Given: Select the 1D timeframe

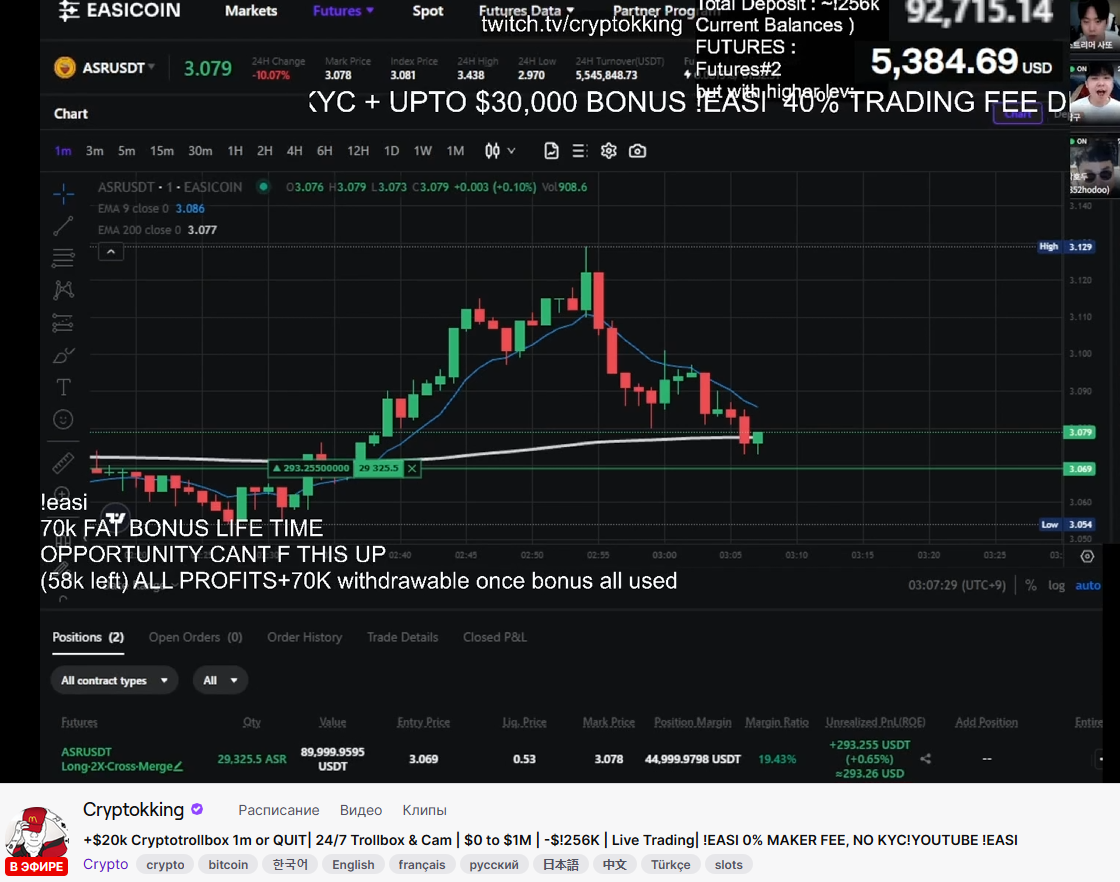Looking at the screenshot, I should tap(391, 151).
